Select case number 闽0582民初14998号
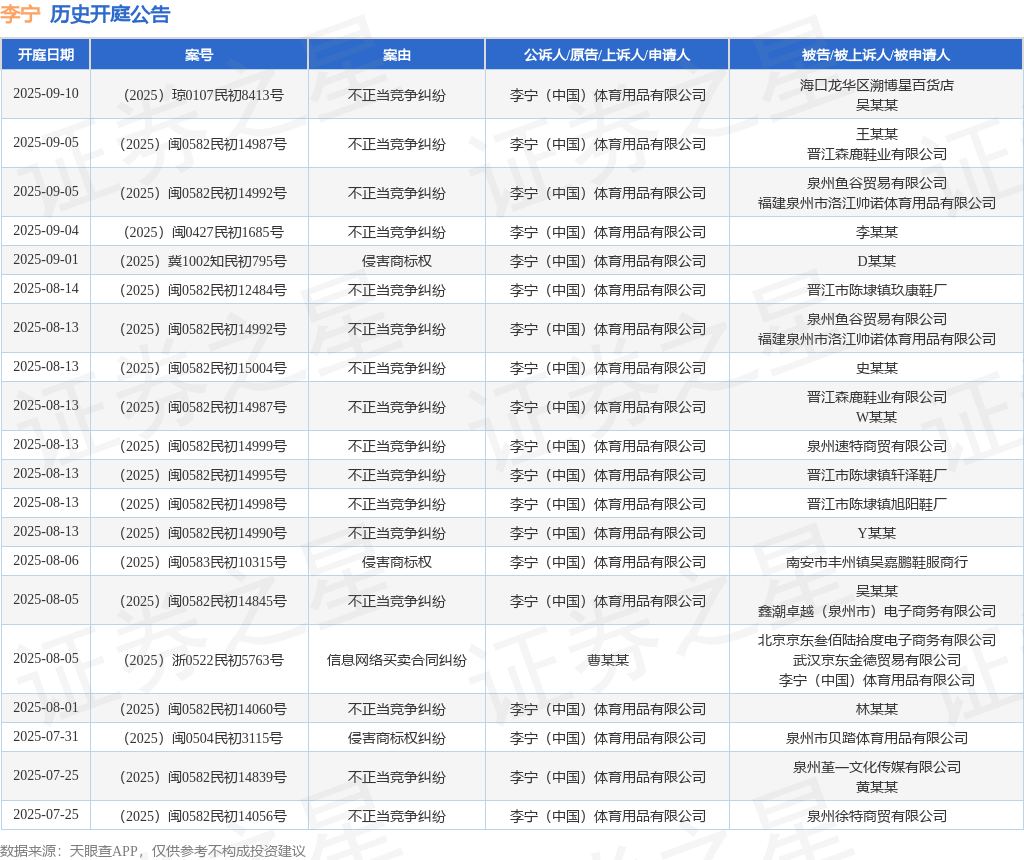 coord(203,504)
